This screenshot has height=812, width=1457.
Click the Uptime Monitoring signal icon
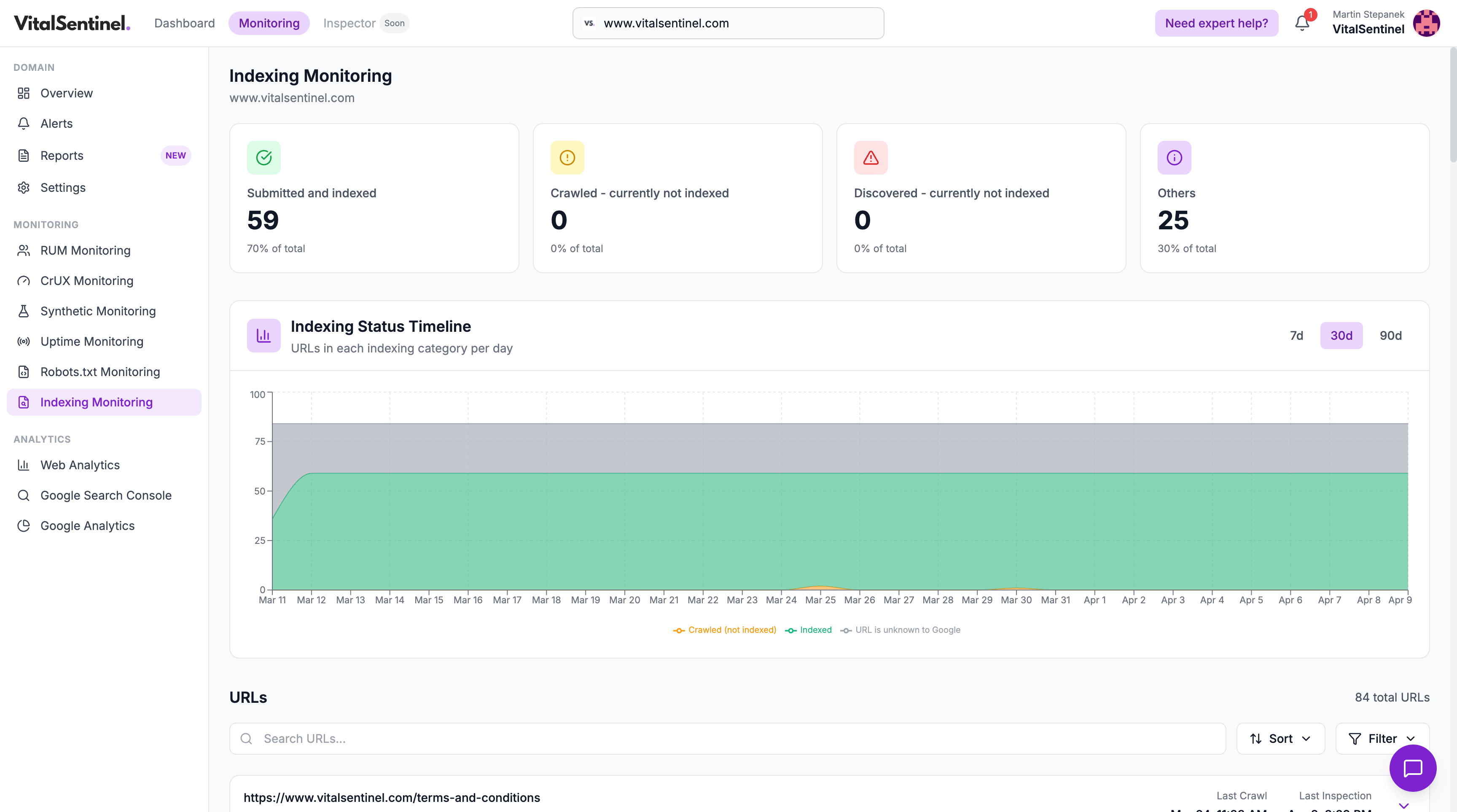click(23, 341)
